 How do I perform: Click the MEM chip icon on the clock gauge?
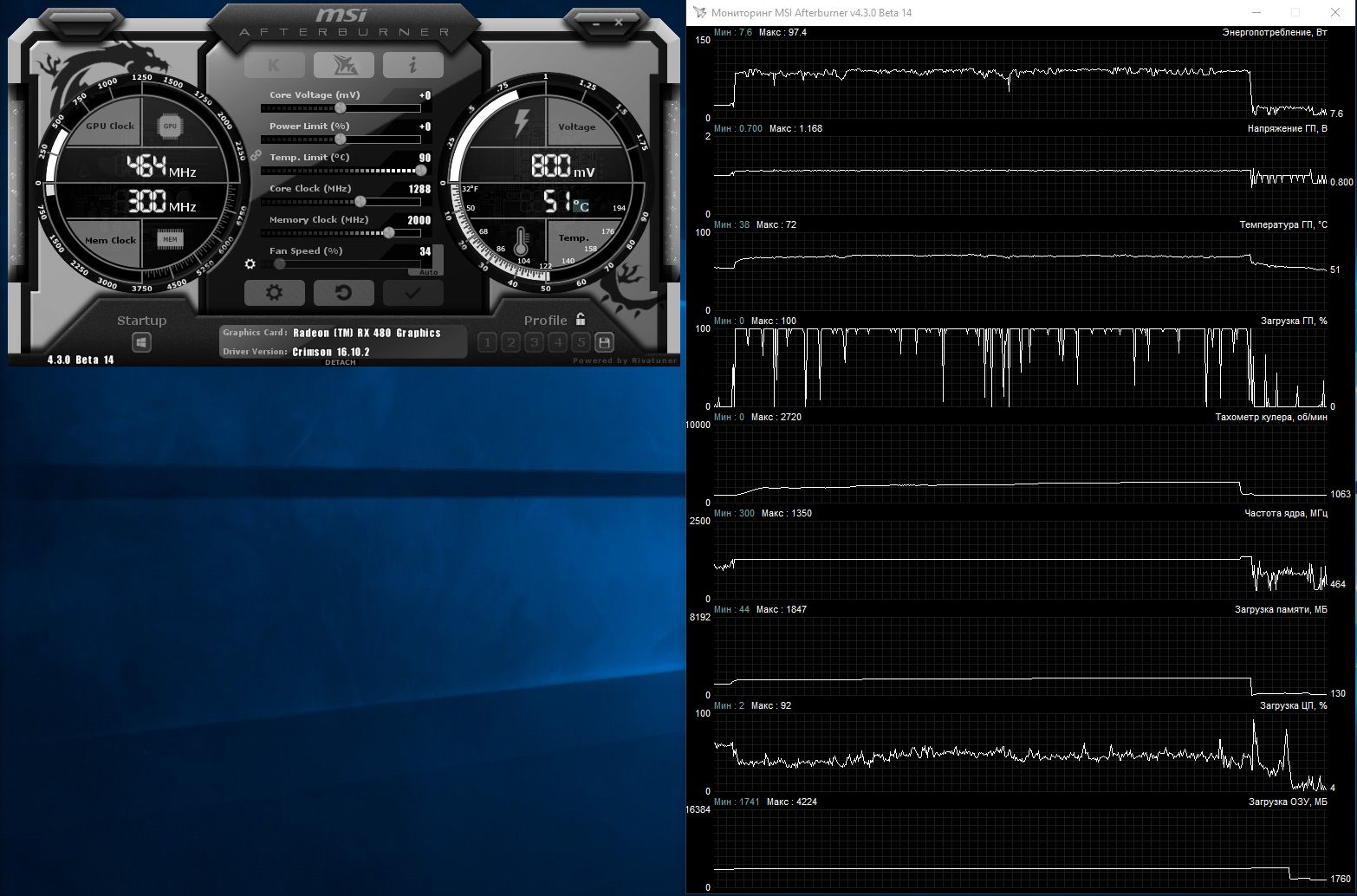pos(170,239)
